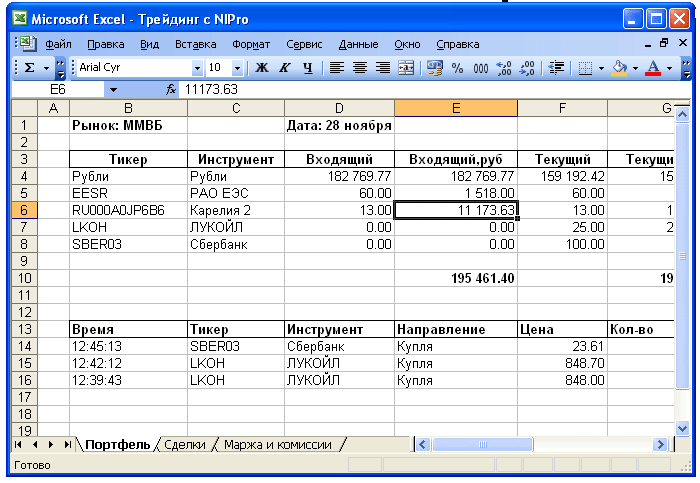Screen dimensions: 700x483
Task: Open the Данные menu
Action: tap(358, 44)
